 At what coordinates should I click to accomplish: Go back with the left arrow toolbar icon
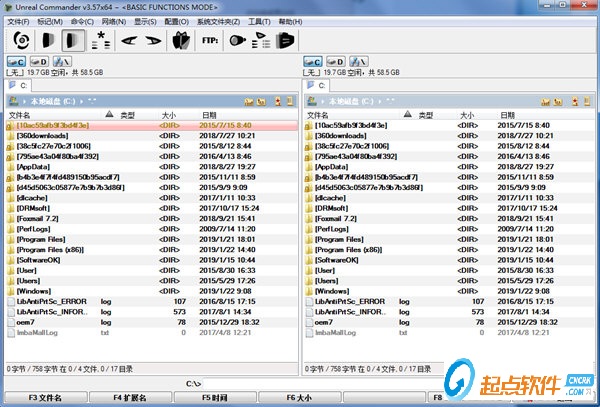[129, 41]
